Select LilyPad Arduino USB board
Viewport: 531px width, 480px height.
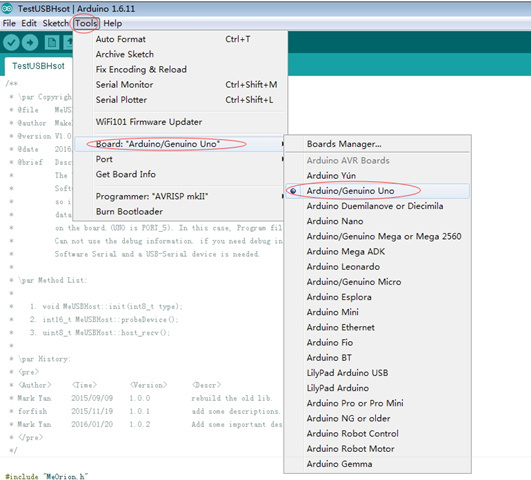(x=377, y=373)
